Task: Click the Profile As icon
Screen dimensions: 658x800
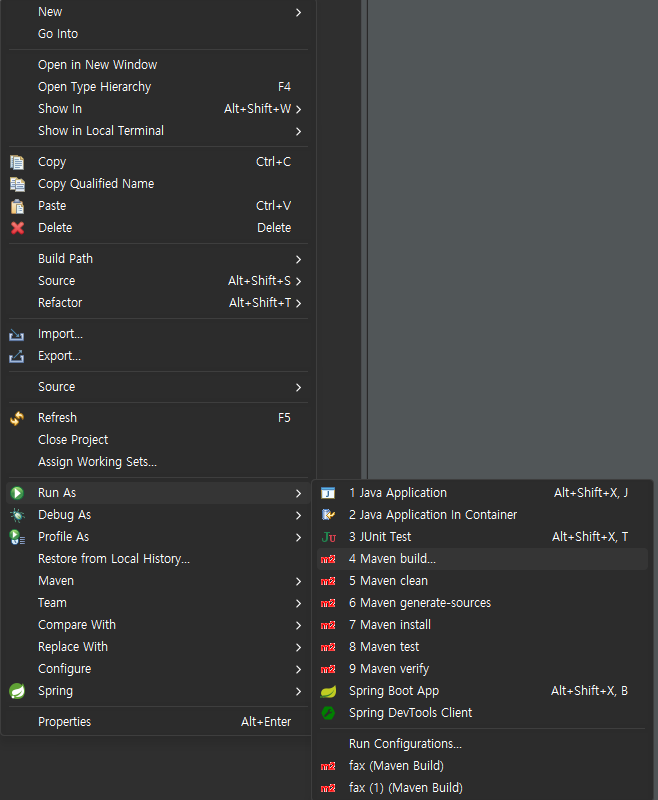Action: pyautogui.click(x=17, y=537)
